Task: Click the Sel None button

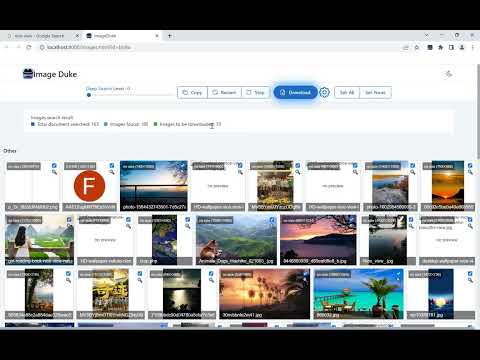Action: point(375,92)
